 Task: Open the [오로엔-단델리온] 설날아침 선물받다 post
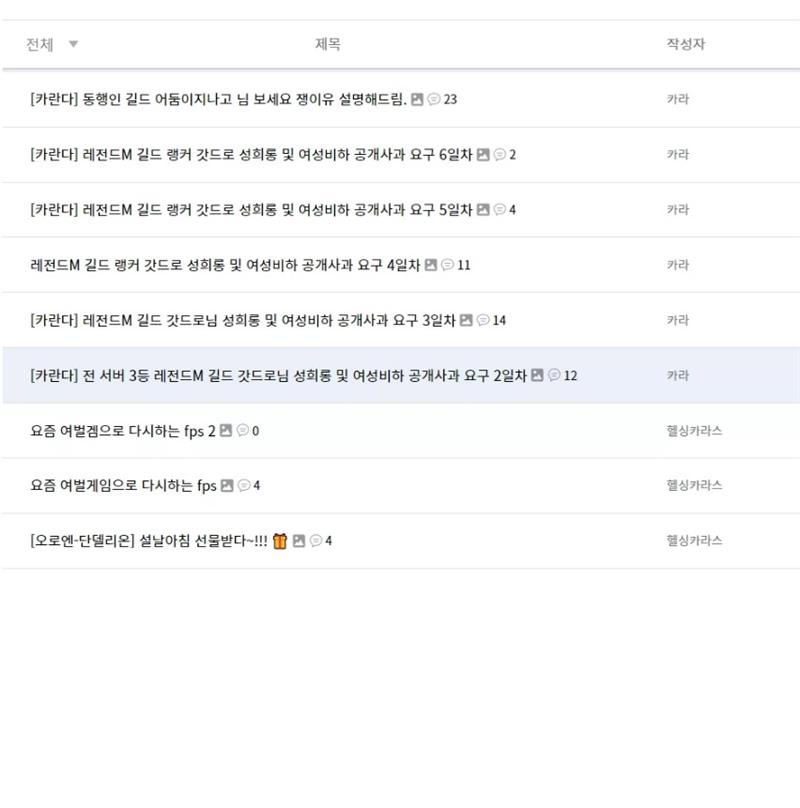149,541
